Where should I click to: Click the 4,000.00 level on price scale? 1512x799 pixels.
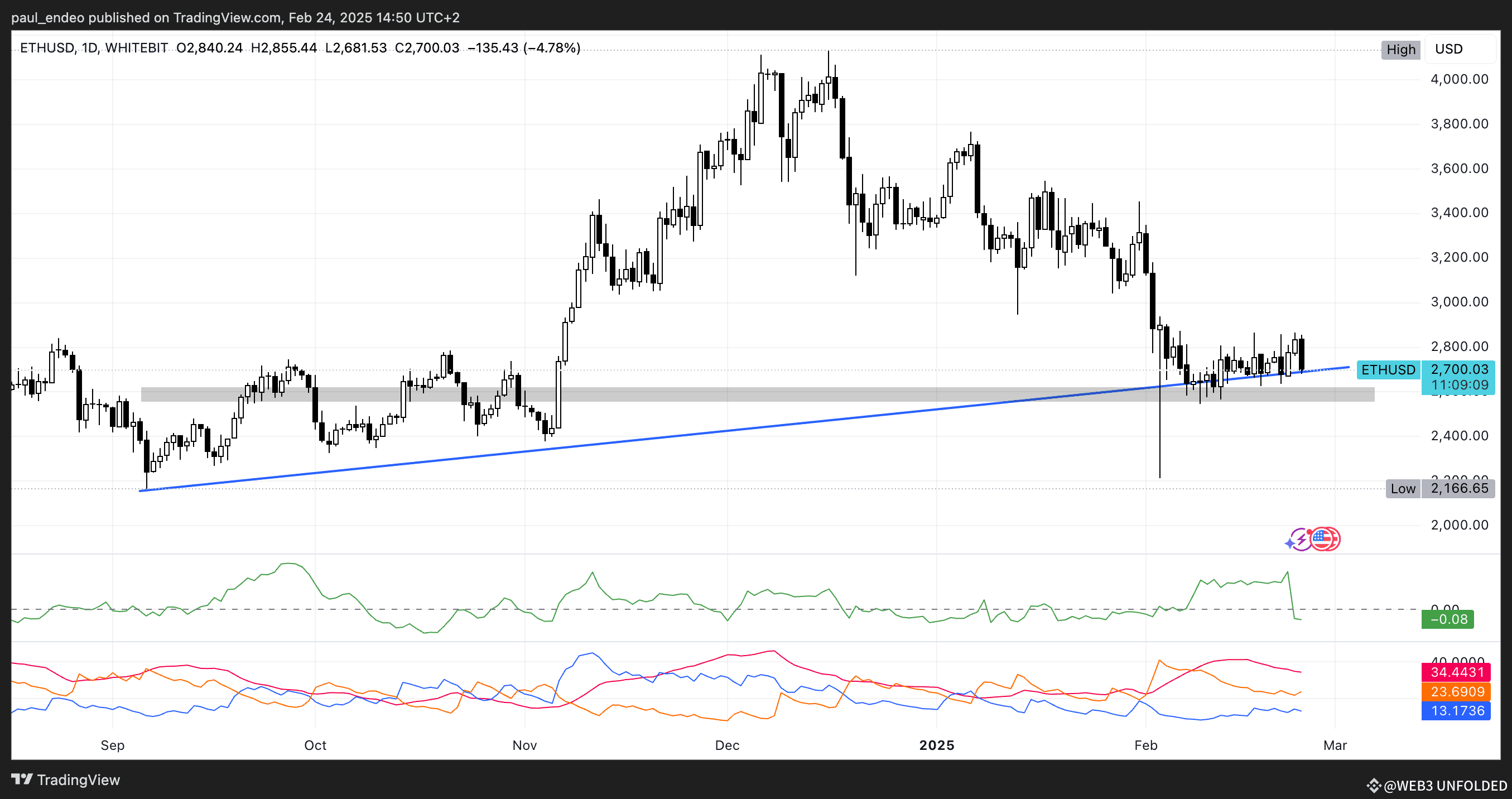[1459, 79]
